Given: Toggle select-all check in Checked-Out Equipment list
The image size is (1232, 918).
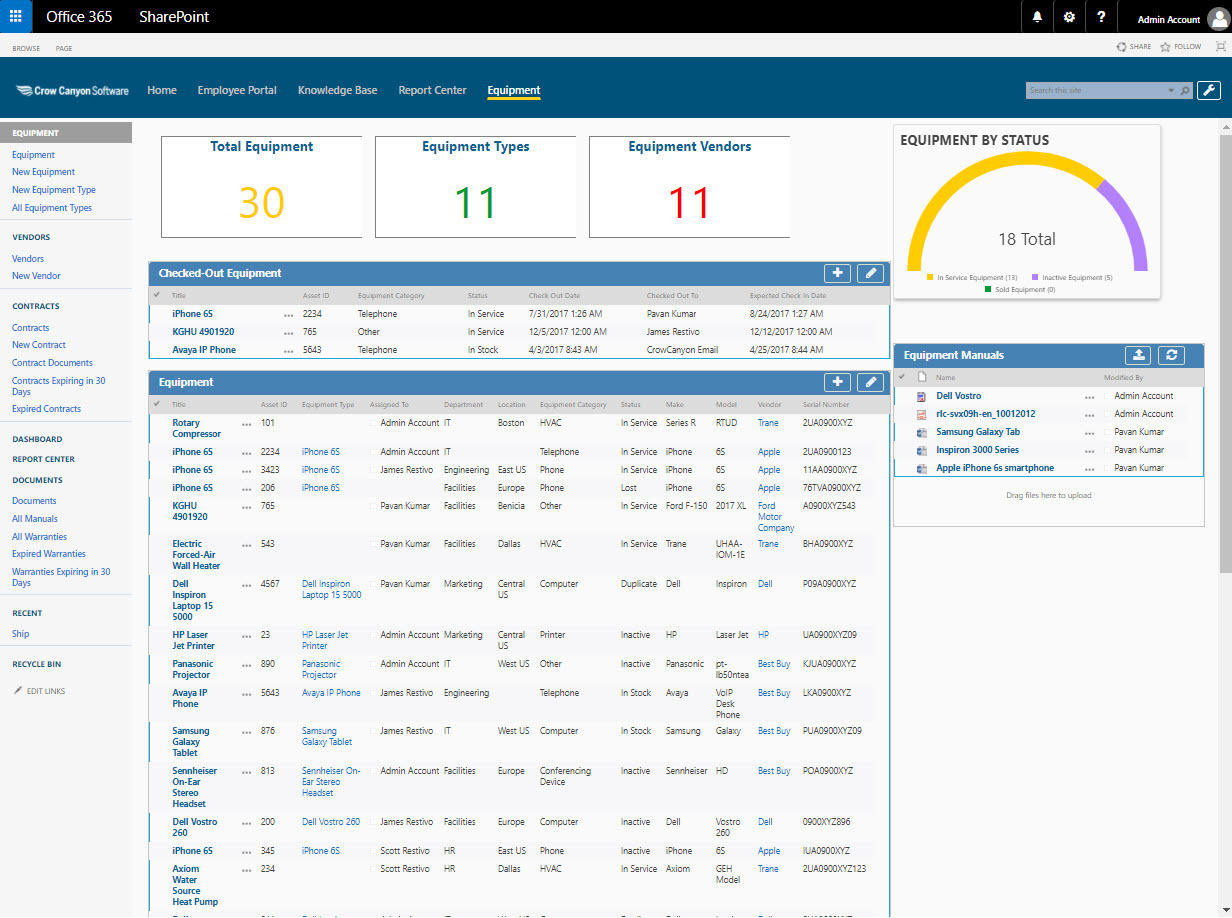Looking at the screenshot, I should click(157, 295).
